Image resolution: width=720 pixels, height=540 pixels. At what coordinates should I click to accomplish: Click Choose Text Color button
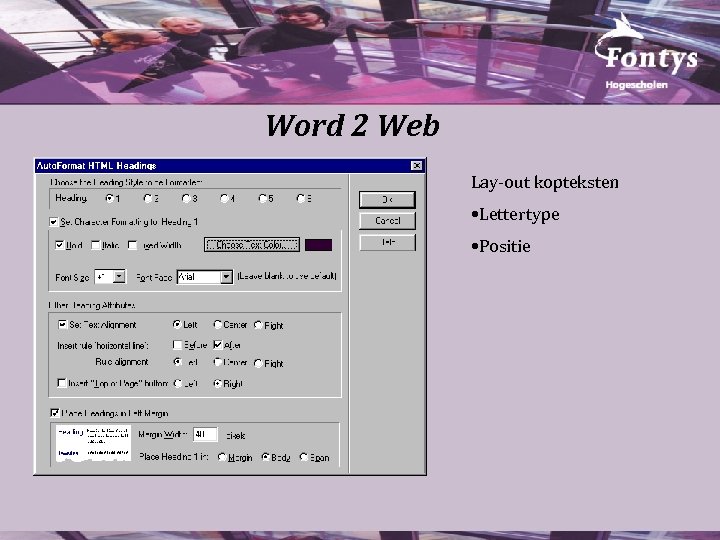point(252,245)
